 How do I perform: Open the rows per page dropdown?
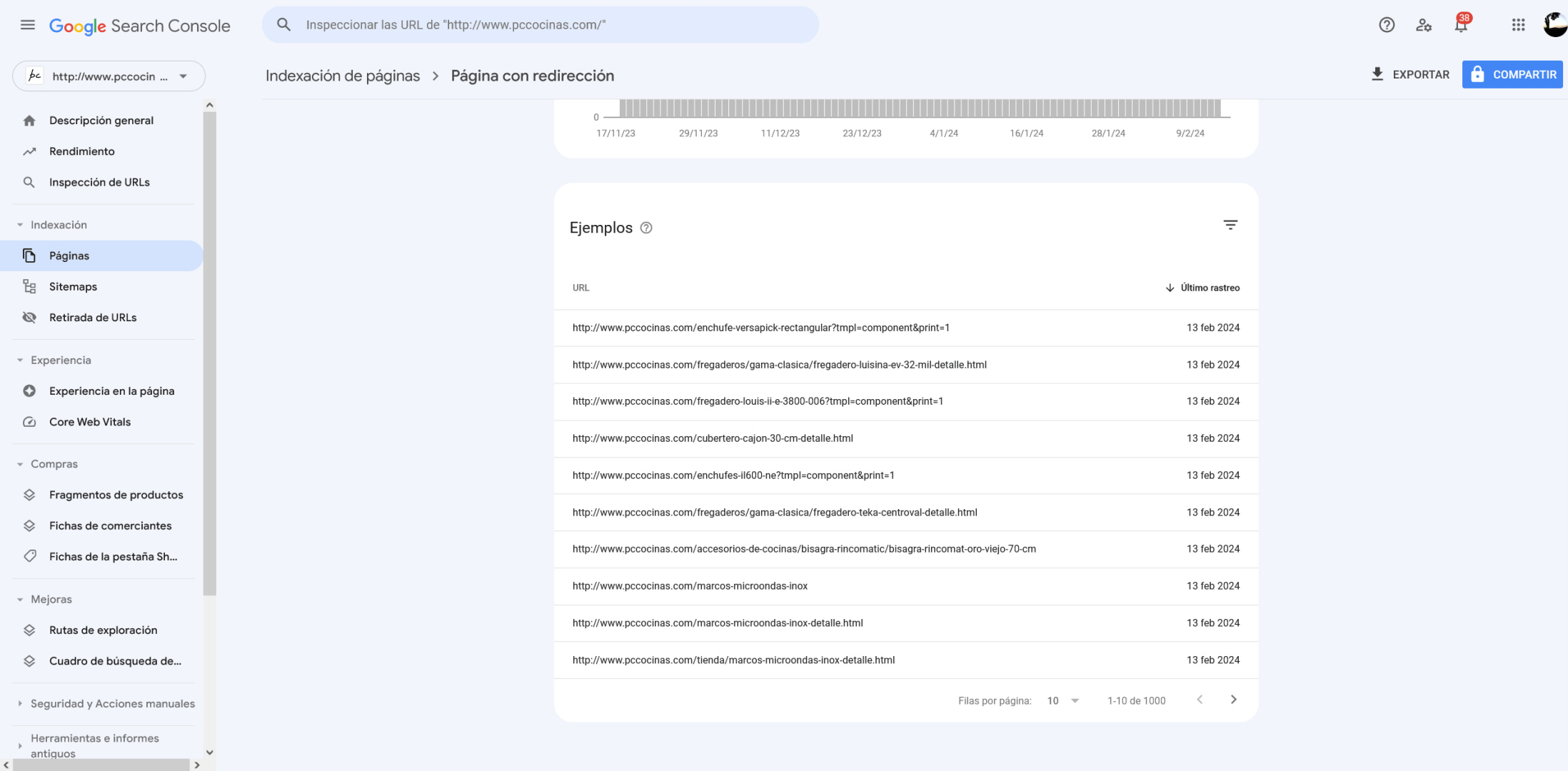(1063, 700)
